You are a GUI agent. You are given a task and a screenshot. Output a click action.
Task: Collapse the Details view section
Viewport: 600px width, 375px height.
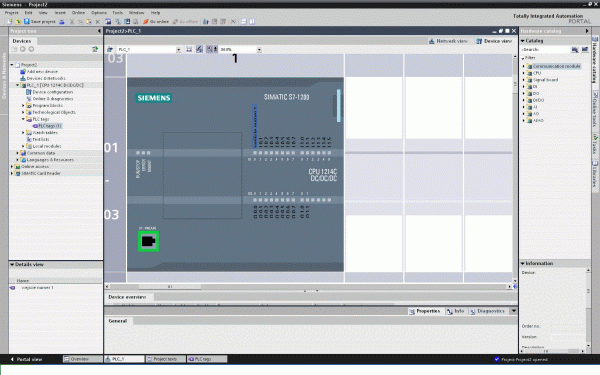(12, 264)
